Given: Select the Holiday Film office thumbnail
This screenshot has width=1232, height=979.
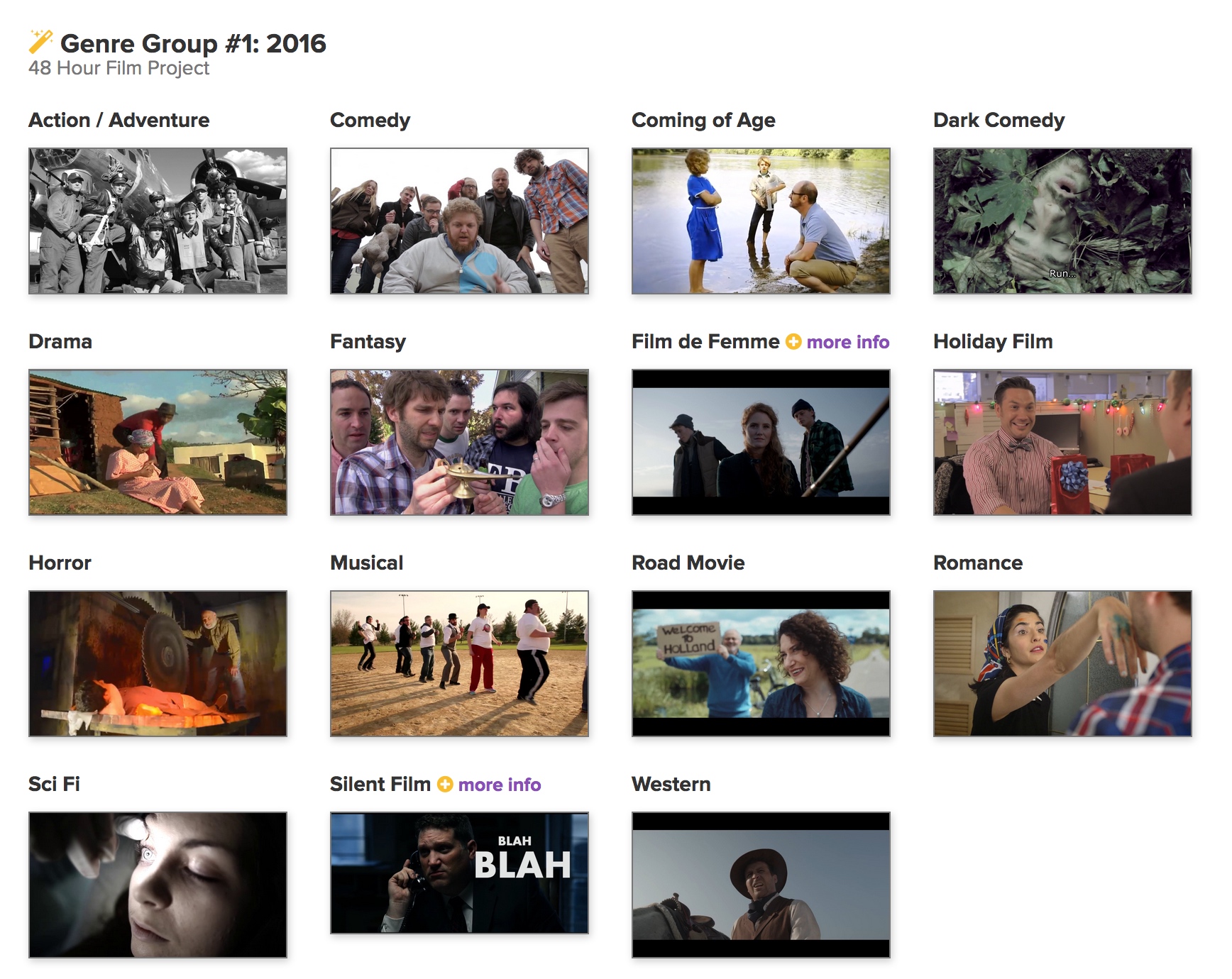Looking at the screenshot, I should coord(1062,442).
